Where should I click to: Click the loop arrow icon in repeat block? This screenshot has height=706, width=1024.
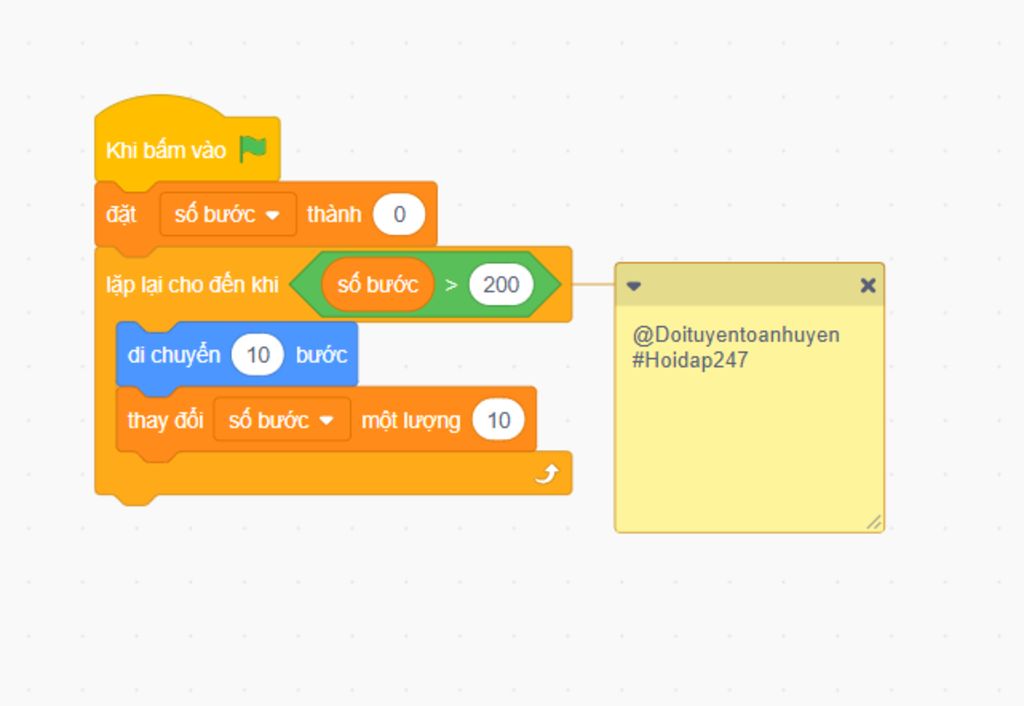click(547, 473)
